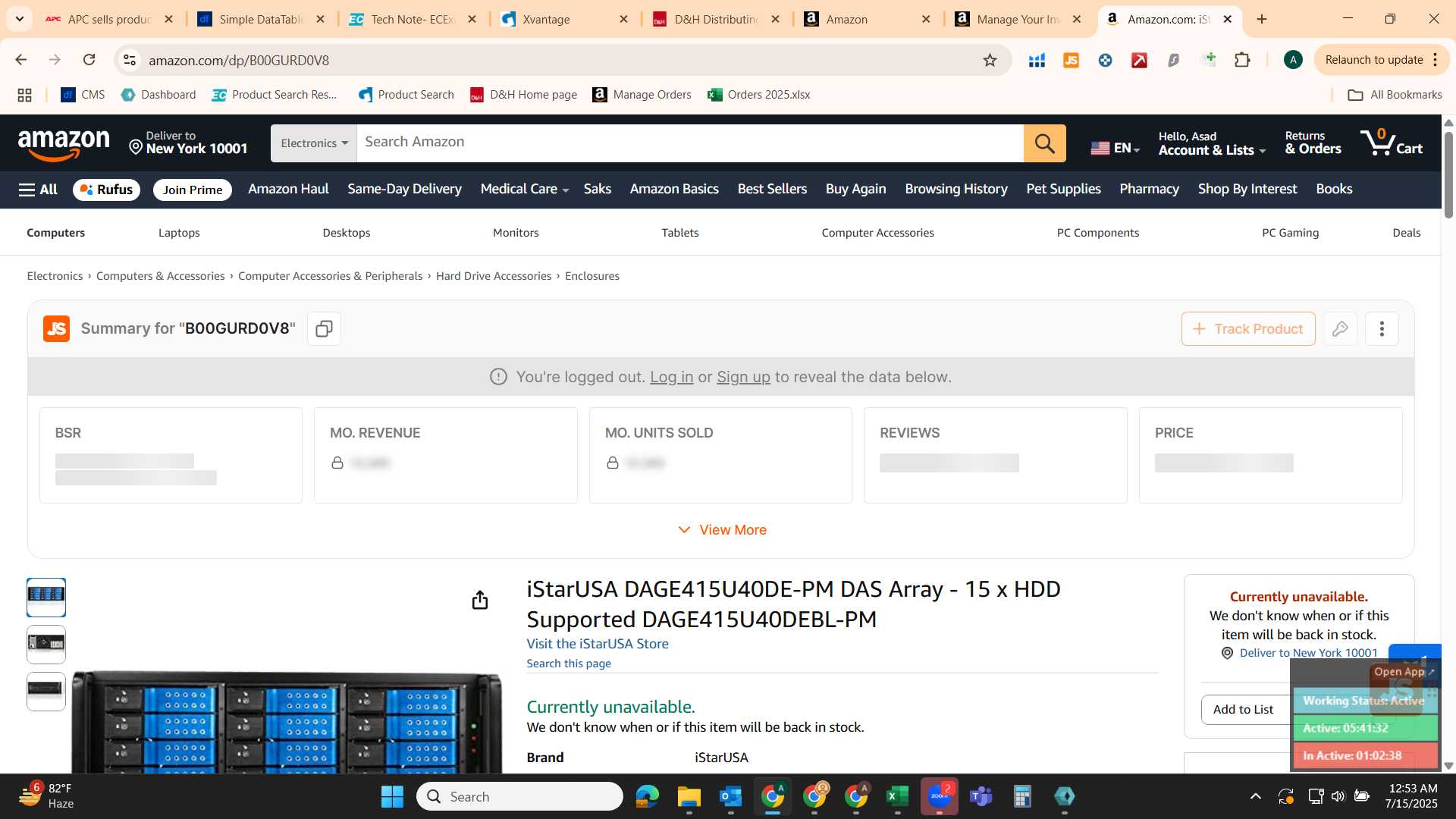Expand Account & Lists menu
The image size is (1456, 819).
coord(1212,143)
